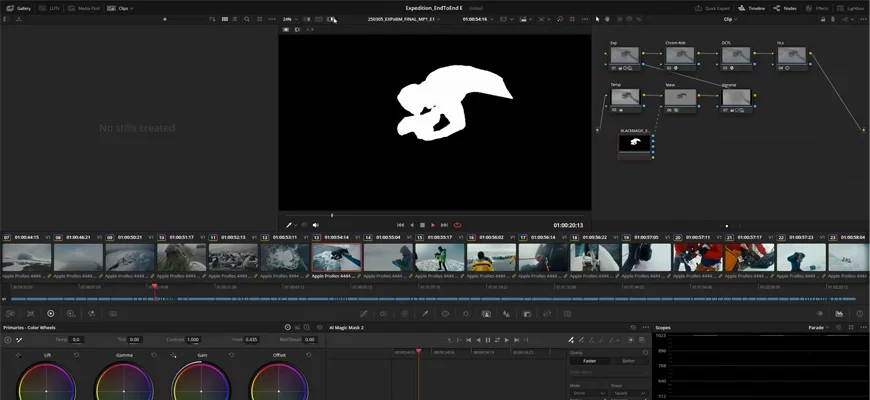Image resolution: width=870 pixels, height=400 pixels.
Task: Open the Parade scope type dropdown
Action: click(x=818, y=328)
